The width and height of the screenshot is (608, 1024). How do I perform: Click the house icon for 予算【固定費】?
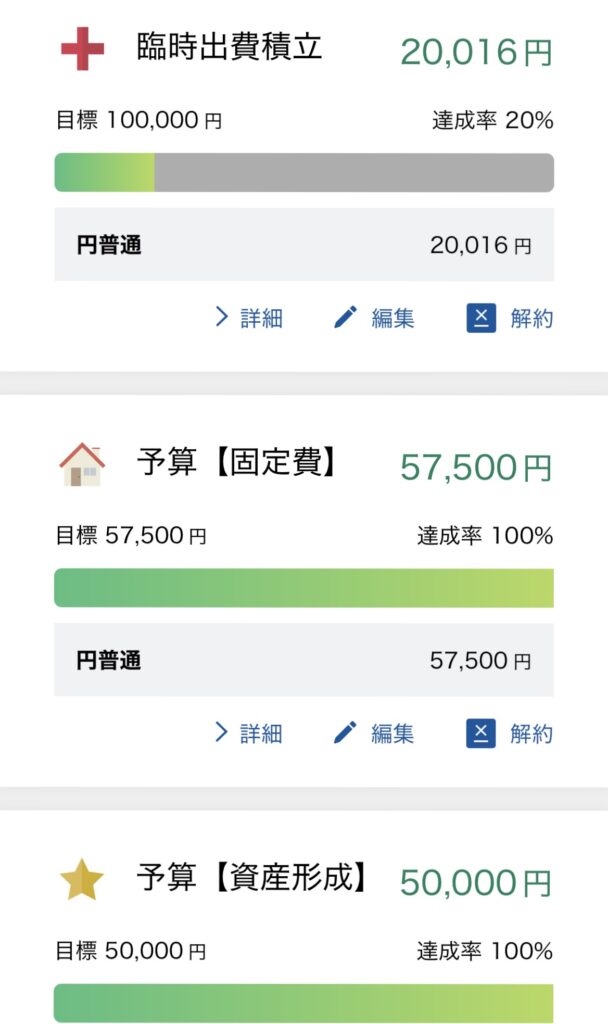click(82, 465)
